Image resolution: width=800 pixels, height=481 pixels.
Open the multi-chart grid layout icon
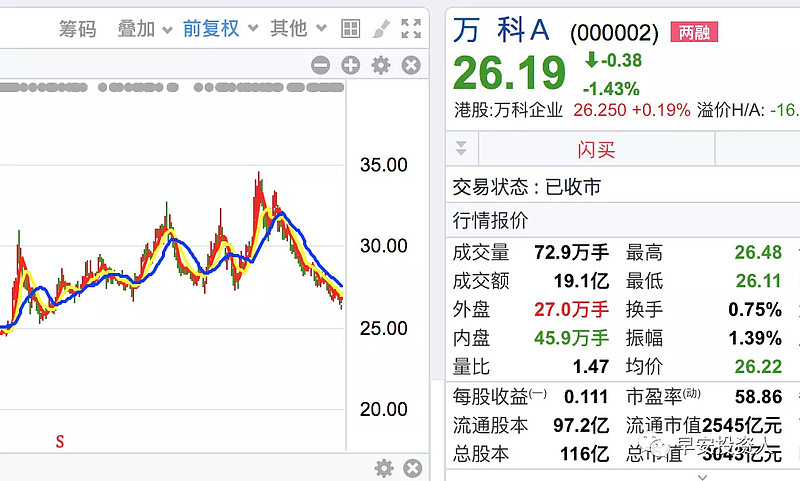coord(351,29)
